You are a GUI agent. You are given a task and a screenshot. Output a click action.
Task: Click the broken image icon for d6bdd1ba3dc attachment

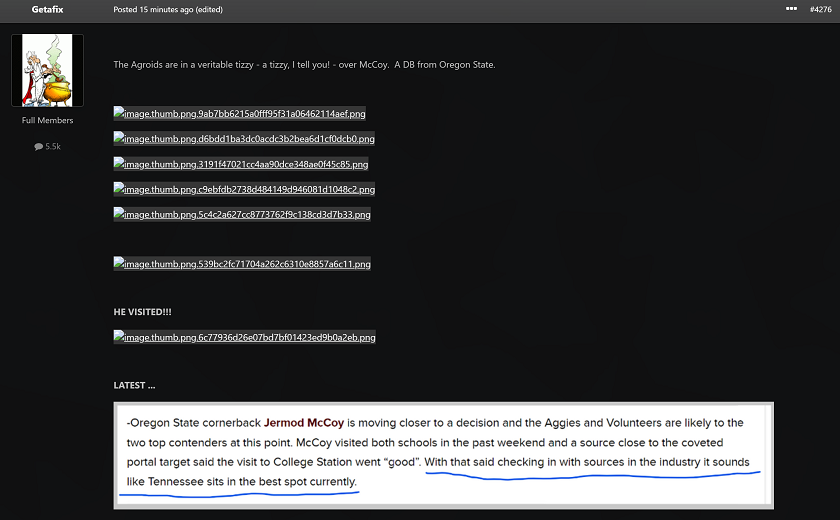[x=117, y=139]
